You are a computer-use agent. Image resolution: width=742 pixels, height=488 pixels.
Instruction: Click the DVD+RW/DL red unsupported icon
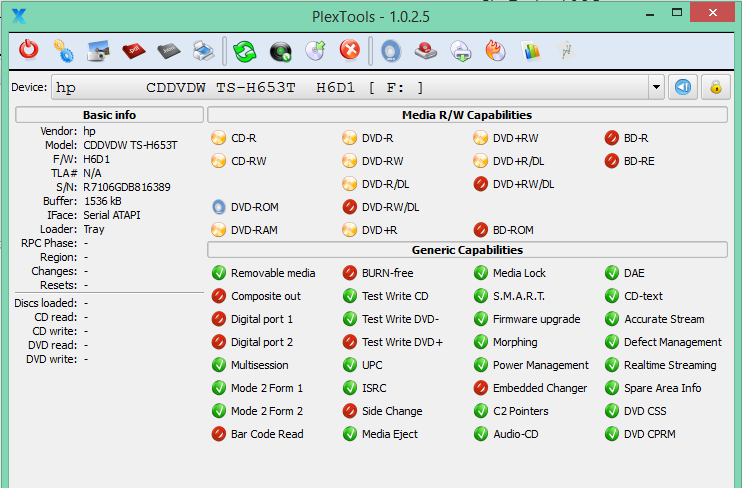(481, 184)
